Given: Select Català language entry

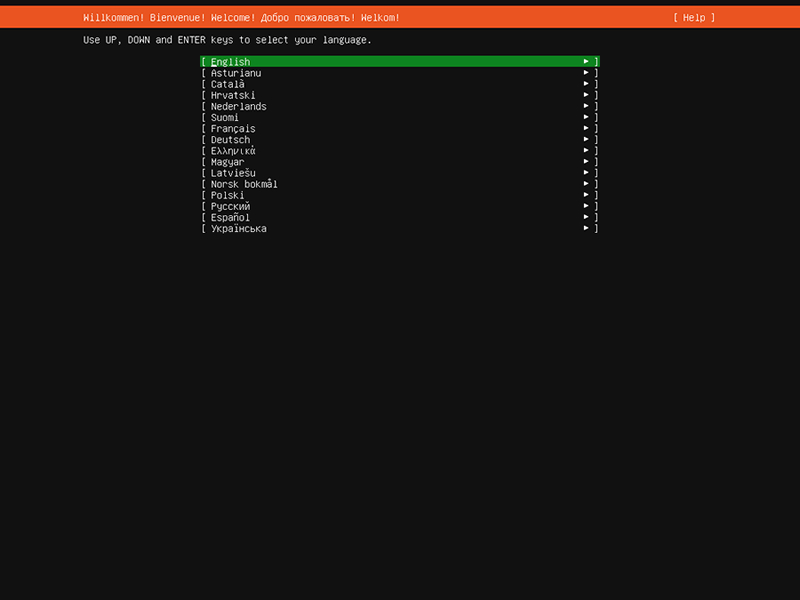Looking at the screenshot, I should (228, 84).
